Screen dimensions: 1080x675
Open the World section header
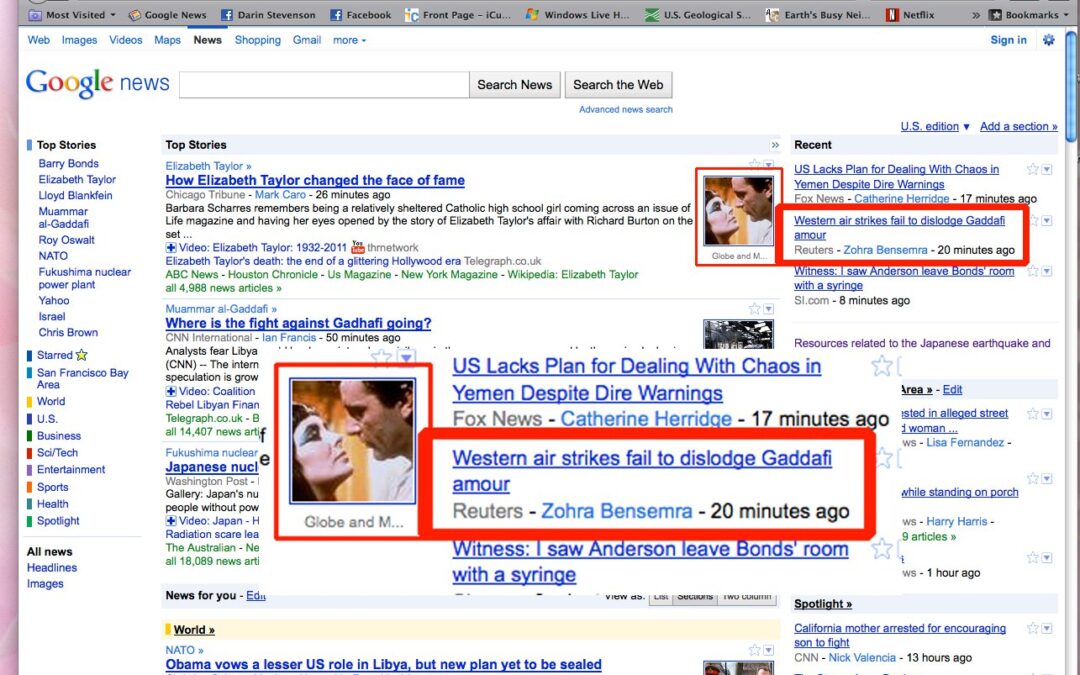pyautogui.click(x=194, y=630)
